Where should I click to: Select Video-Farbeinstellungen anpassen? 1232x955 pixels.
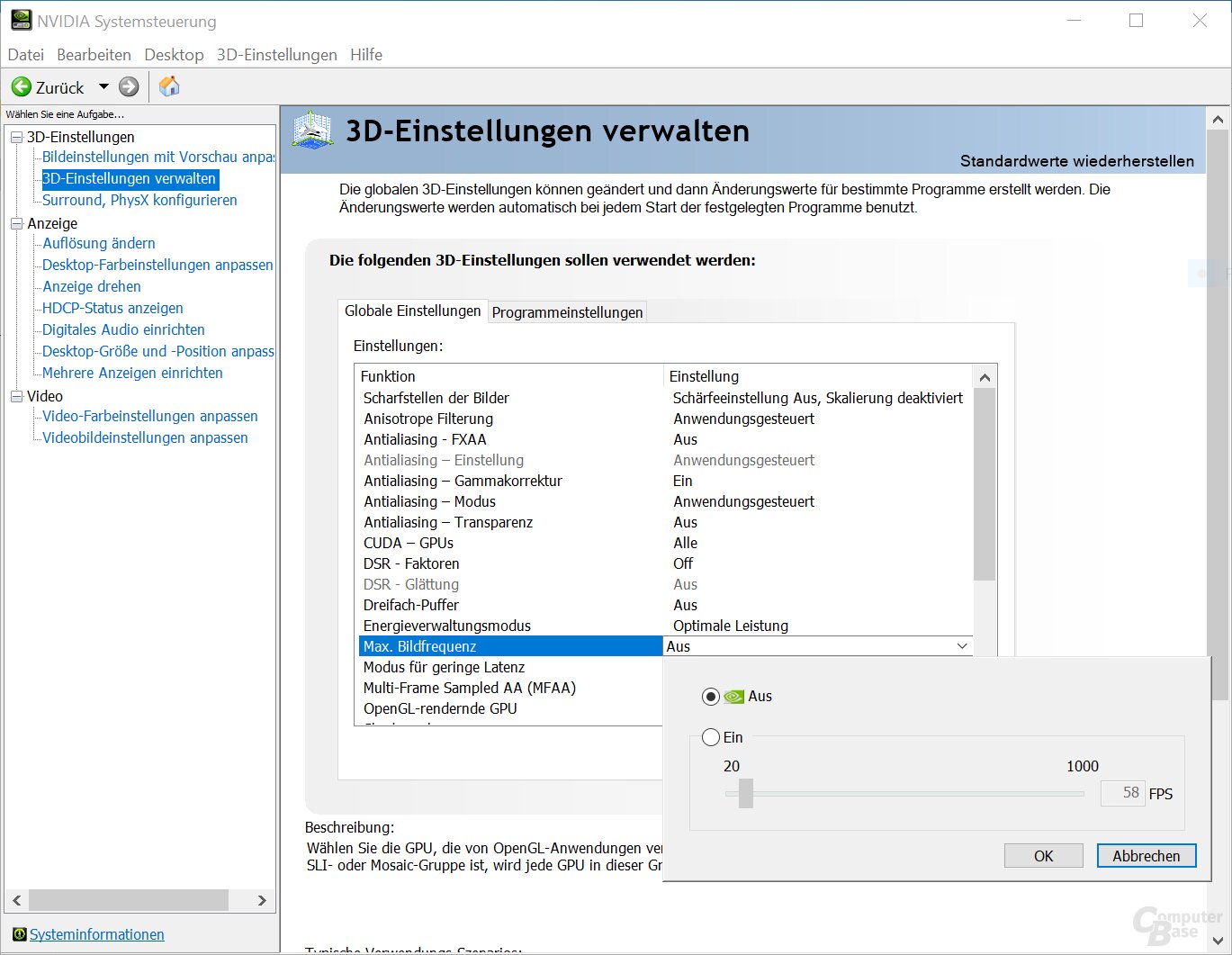[x=150, y=416]
